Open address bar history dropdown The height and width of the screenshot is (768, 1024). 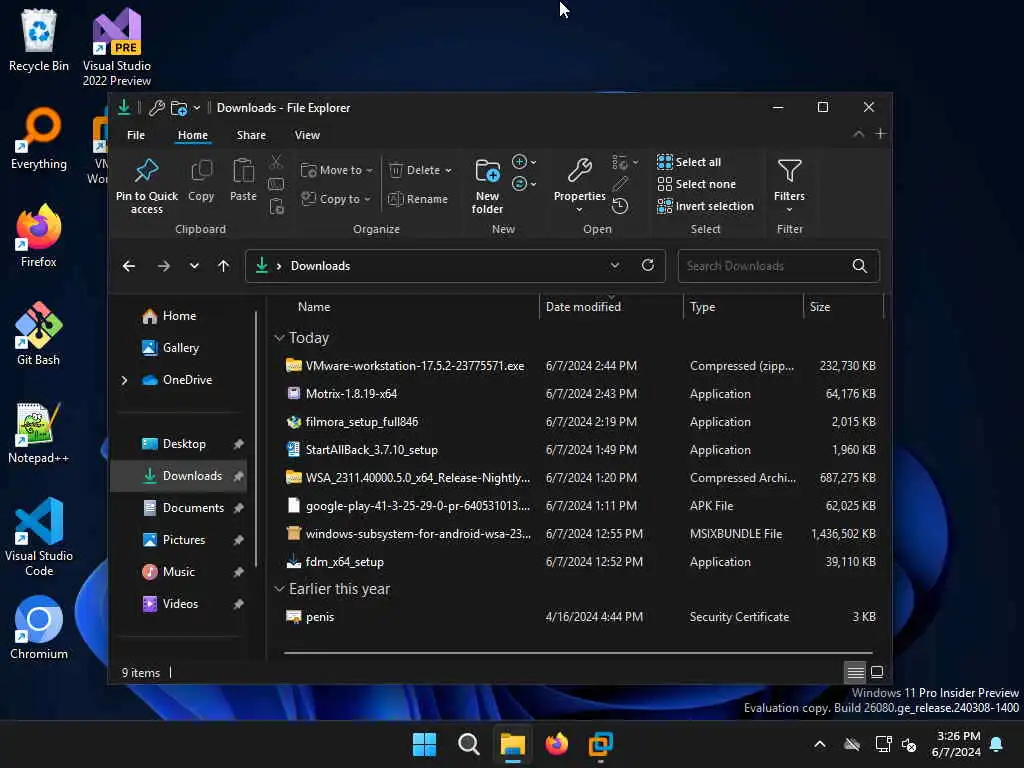click(x=615, y=265)
